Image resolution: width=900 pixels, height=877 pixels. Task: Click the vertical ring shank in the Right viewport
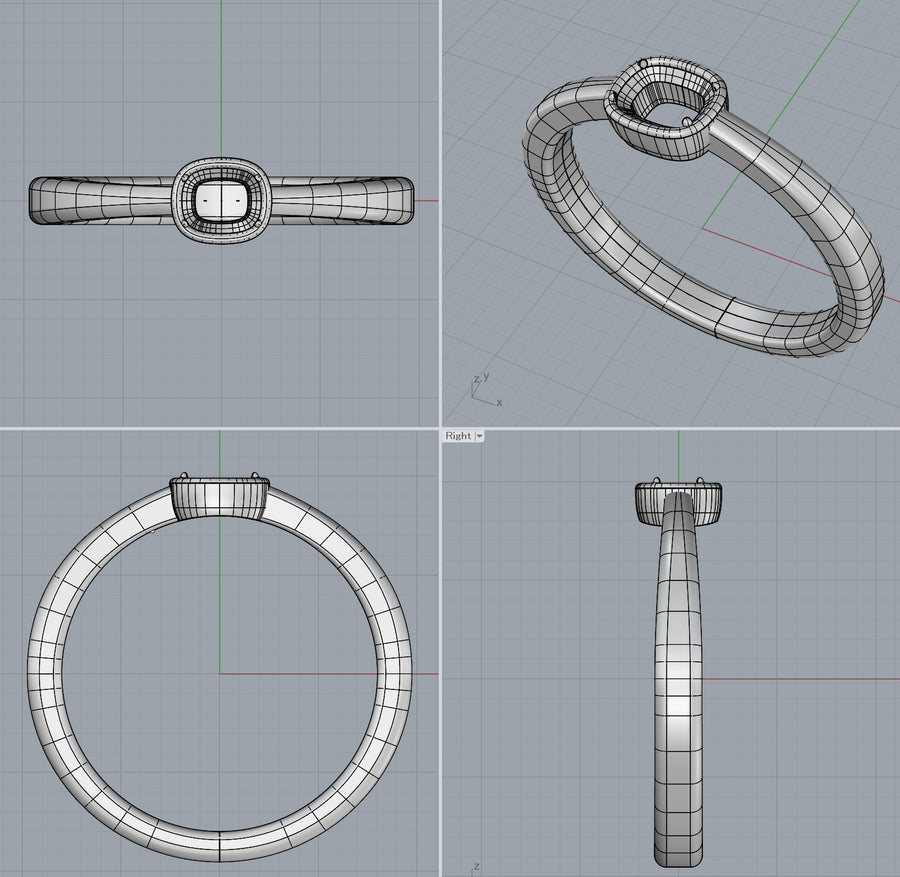(x=679, y=700)
